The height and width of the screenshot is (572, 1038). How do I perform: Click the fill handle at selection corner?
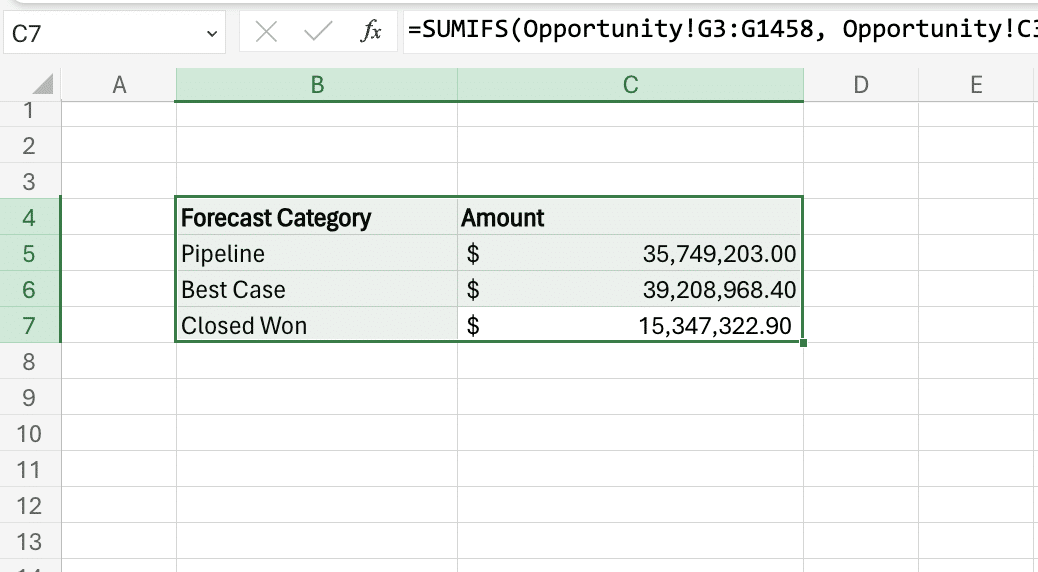(803, 343)
